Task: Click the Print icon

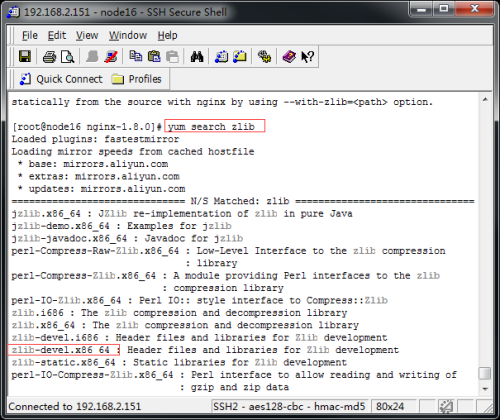Action: coord(49,57)
